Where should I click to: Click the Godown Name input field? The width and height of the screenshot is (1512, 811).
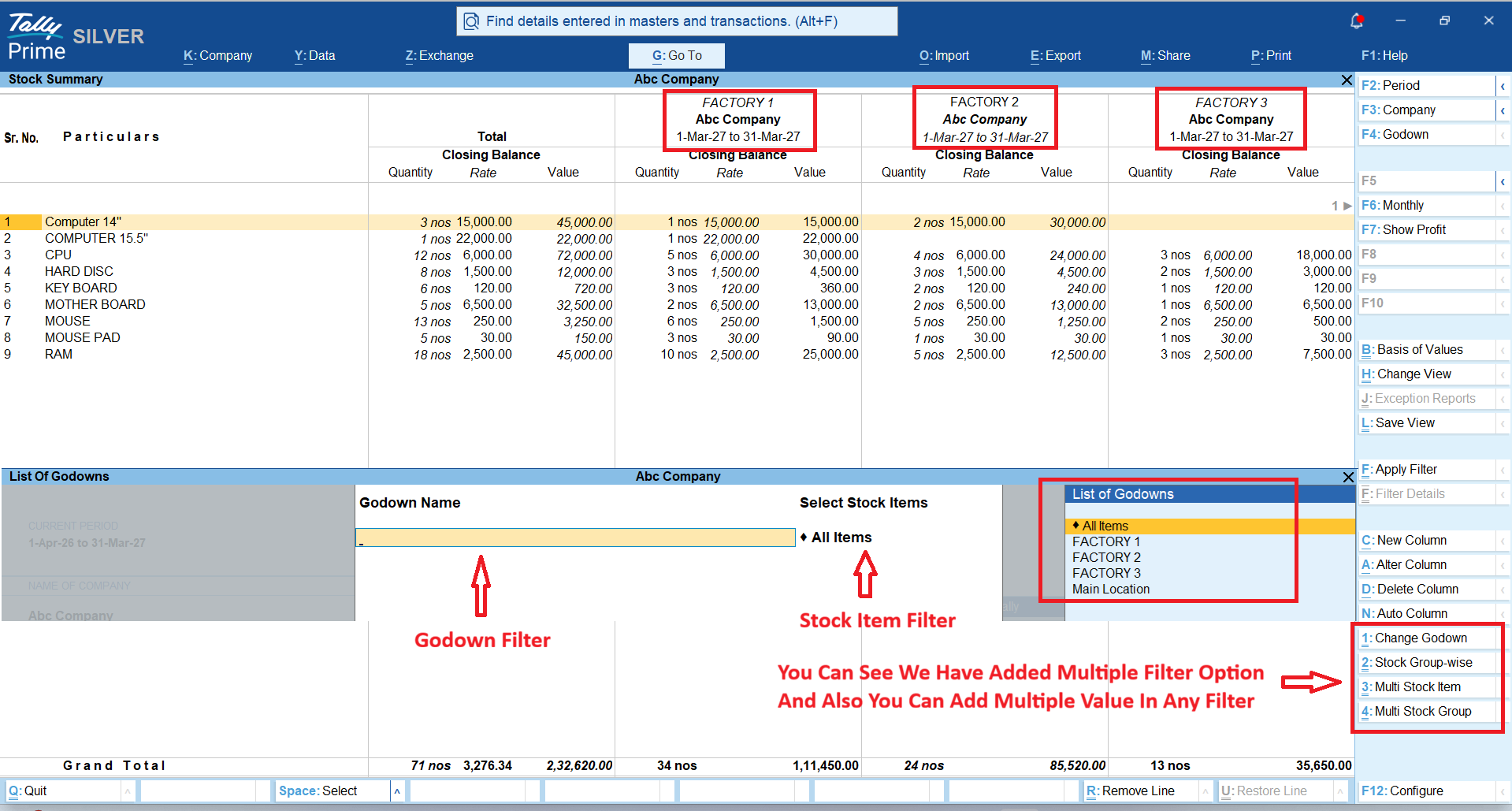point(575,538)
